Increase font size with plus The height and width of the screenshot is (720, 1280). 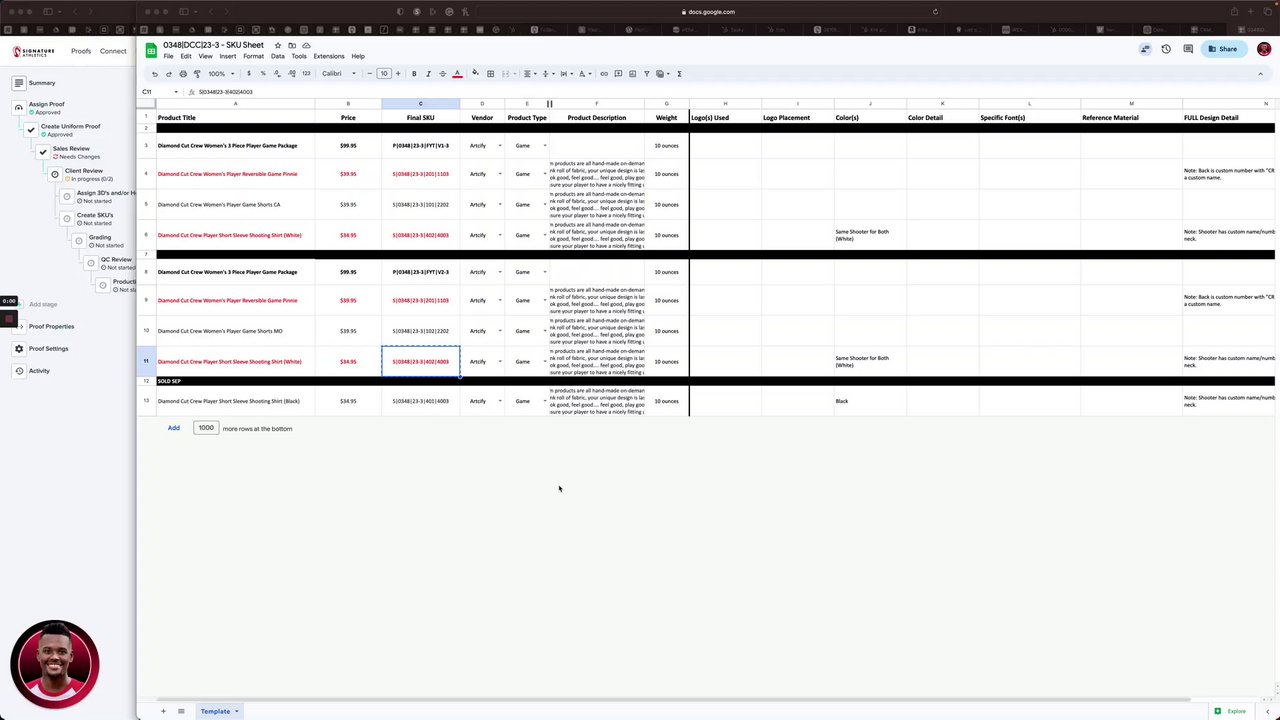point(398,73)
